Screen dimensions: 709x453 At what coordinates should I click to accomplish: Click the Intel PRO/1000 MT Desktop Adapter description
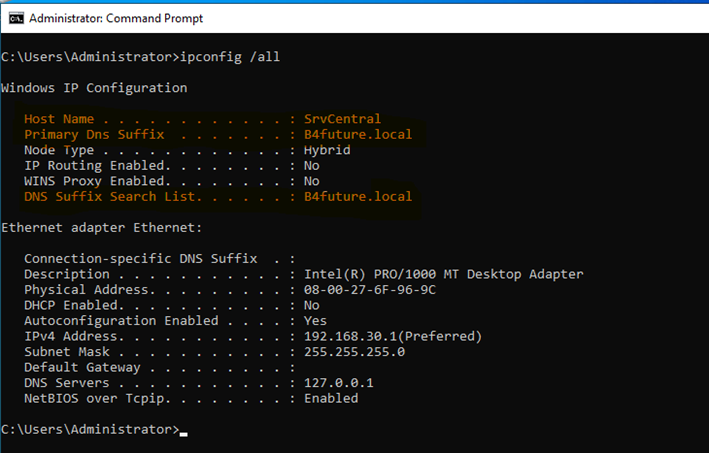(443, 274)
